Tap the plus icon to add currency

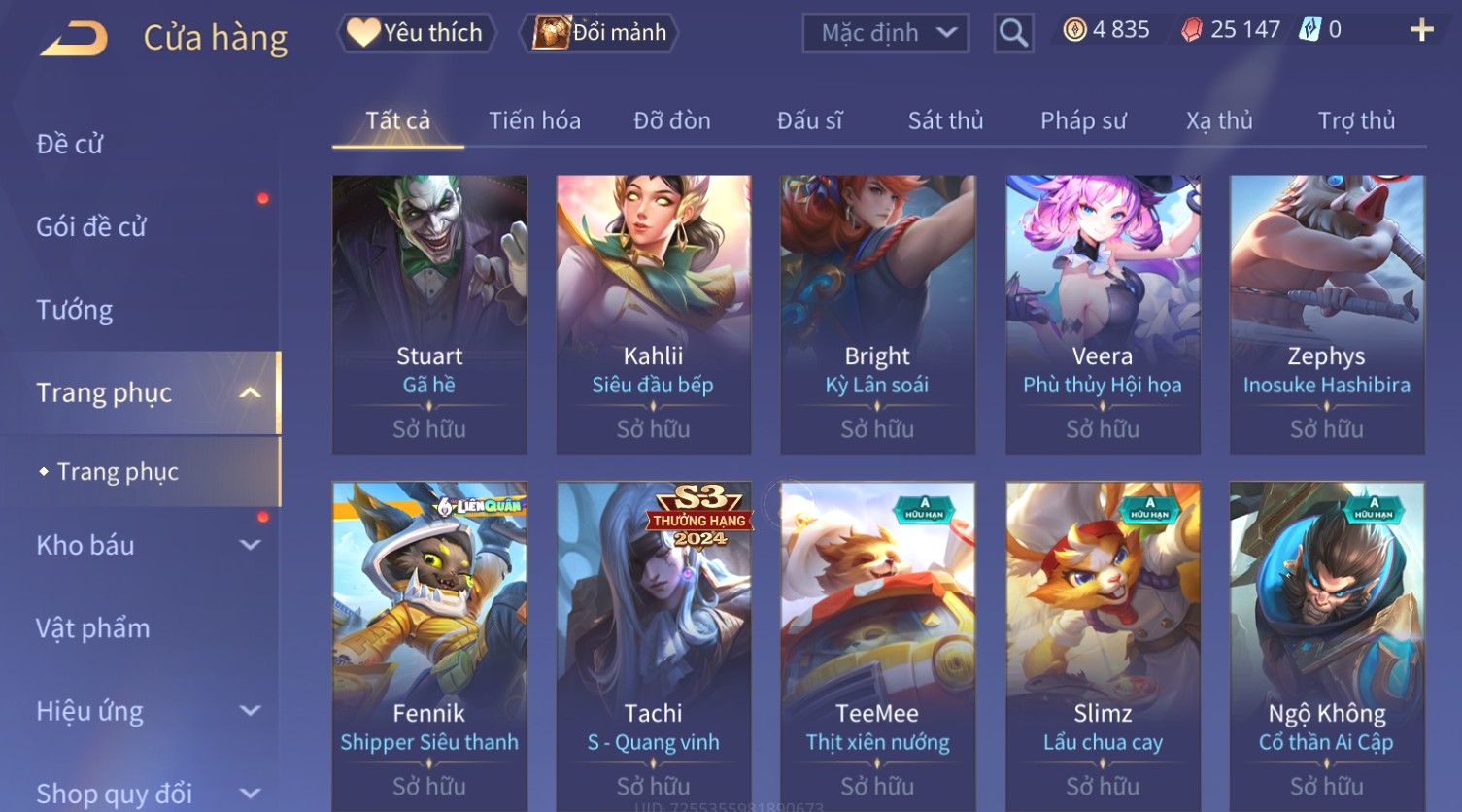[1421, 30]
